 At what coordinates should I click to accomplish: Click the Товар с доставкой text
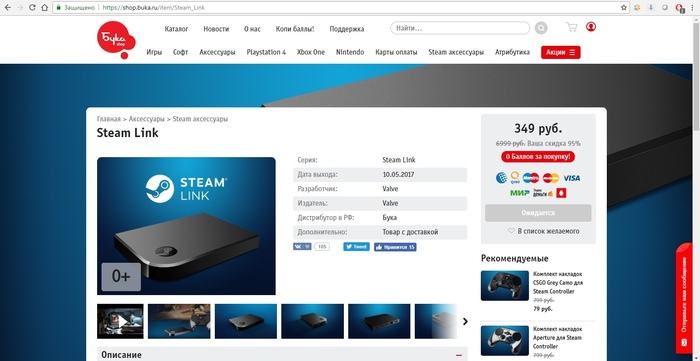410,232
